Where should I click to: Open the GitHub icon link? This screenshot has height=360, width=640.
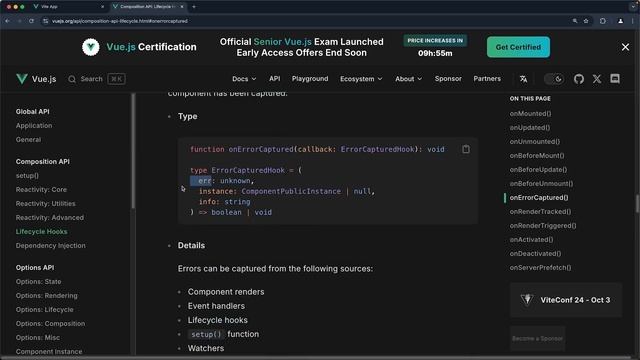click(579, 79)
